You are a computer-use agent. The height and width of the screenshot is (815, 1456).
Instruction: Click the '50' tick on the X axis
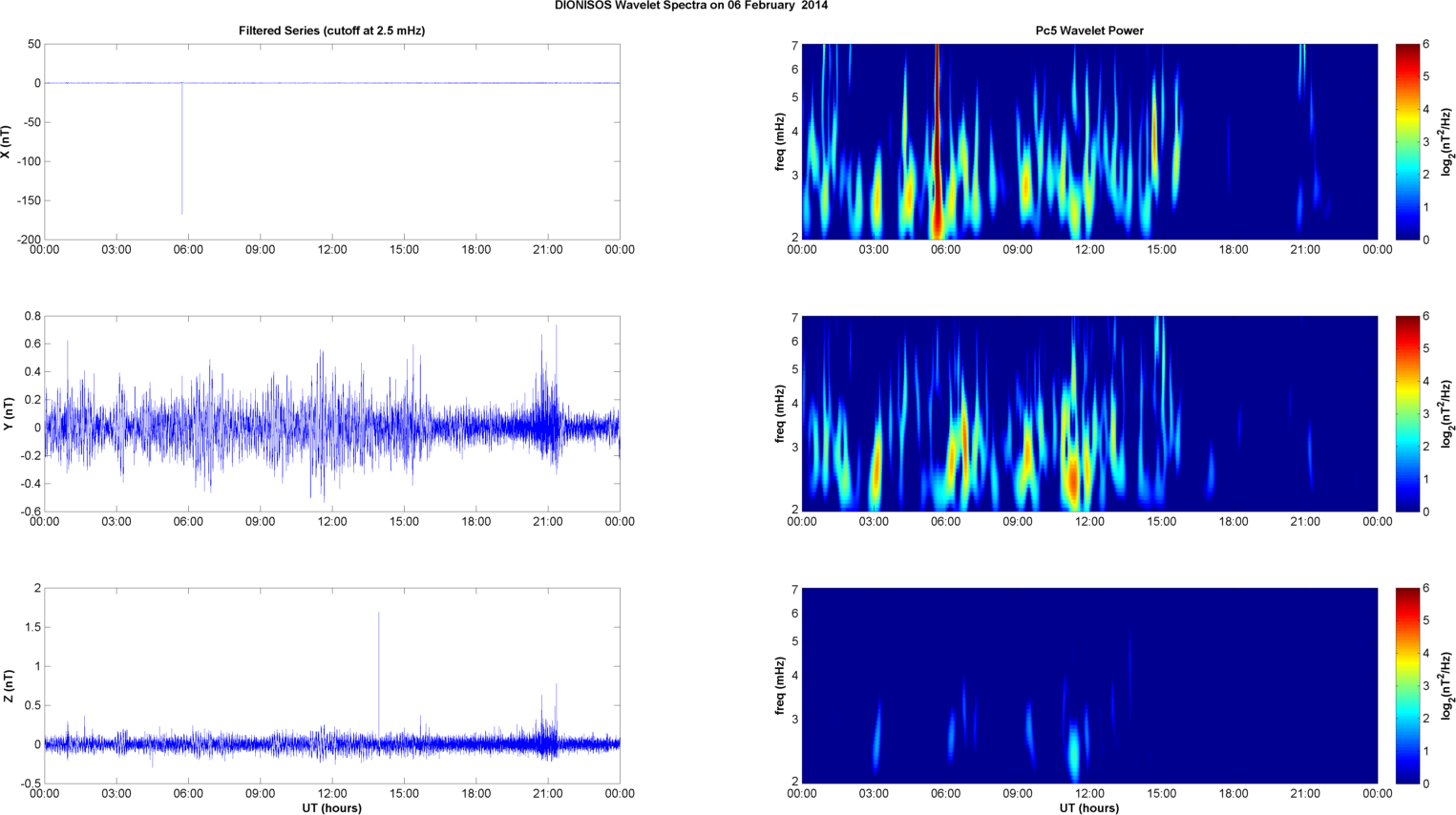tap(34, 44)
